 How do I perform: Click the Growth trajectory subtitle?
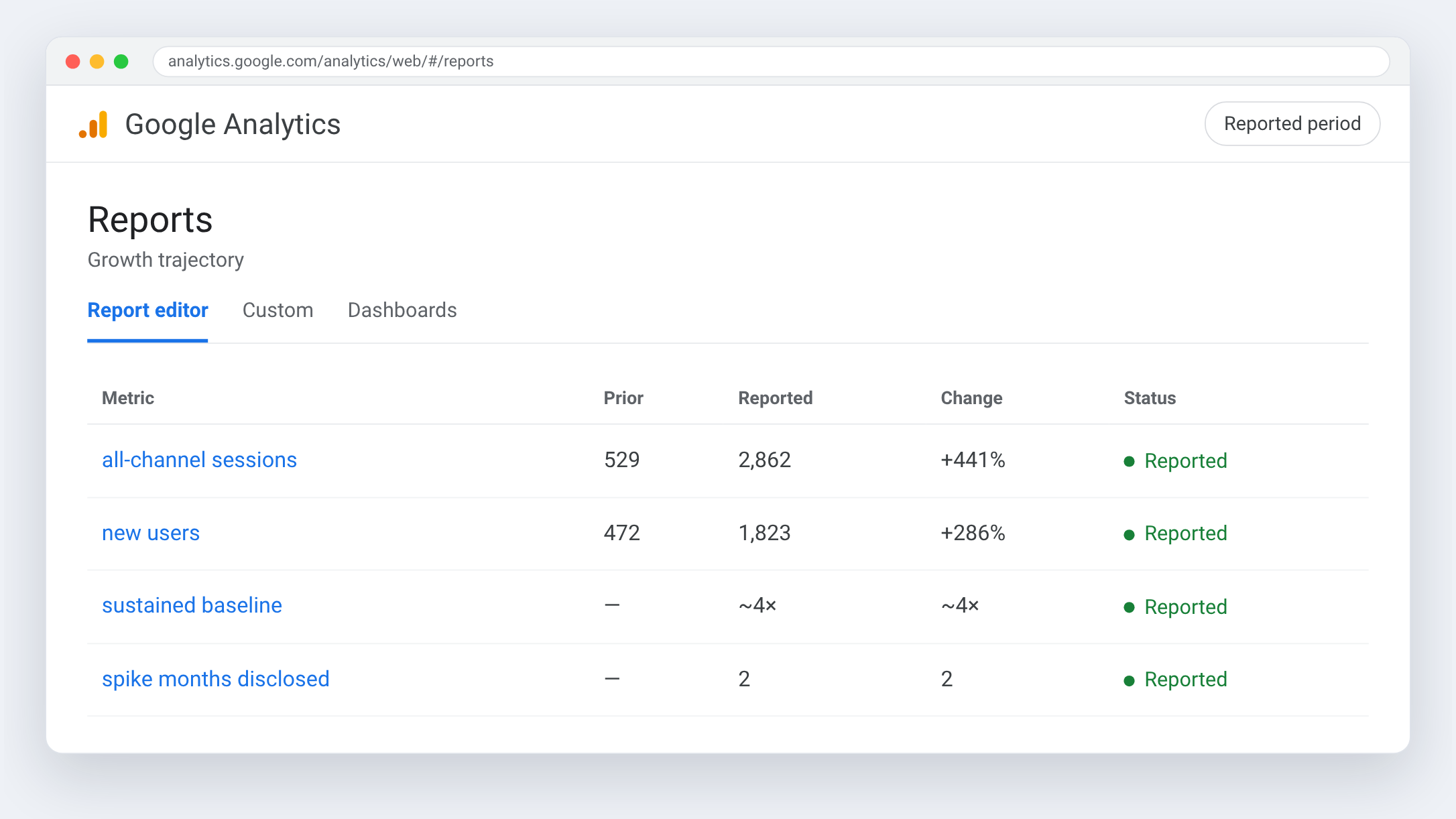click(166, 260)
